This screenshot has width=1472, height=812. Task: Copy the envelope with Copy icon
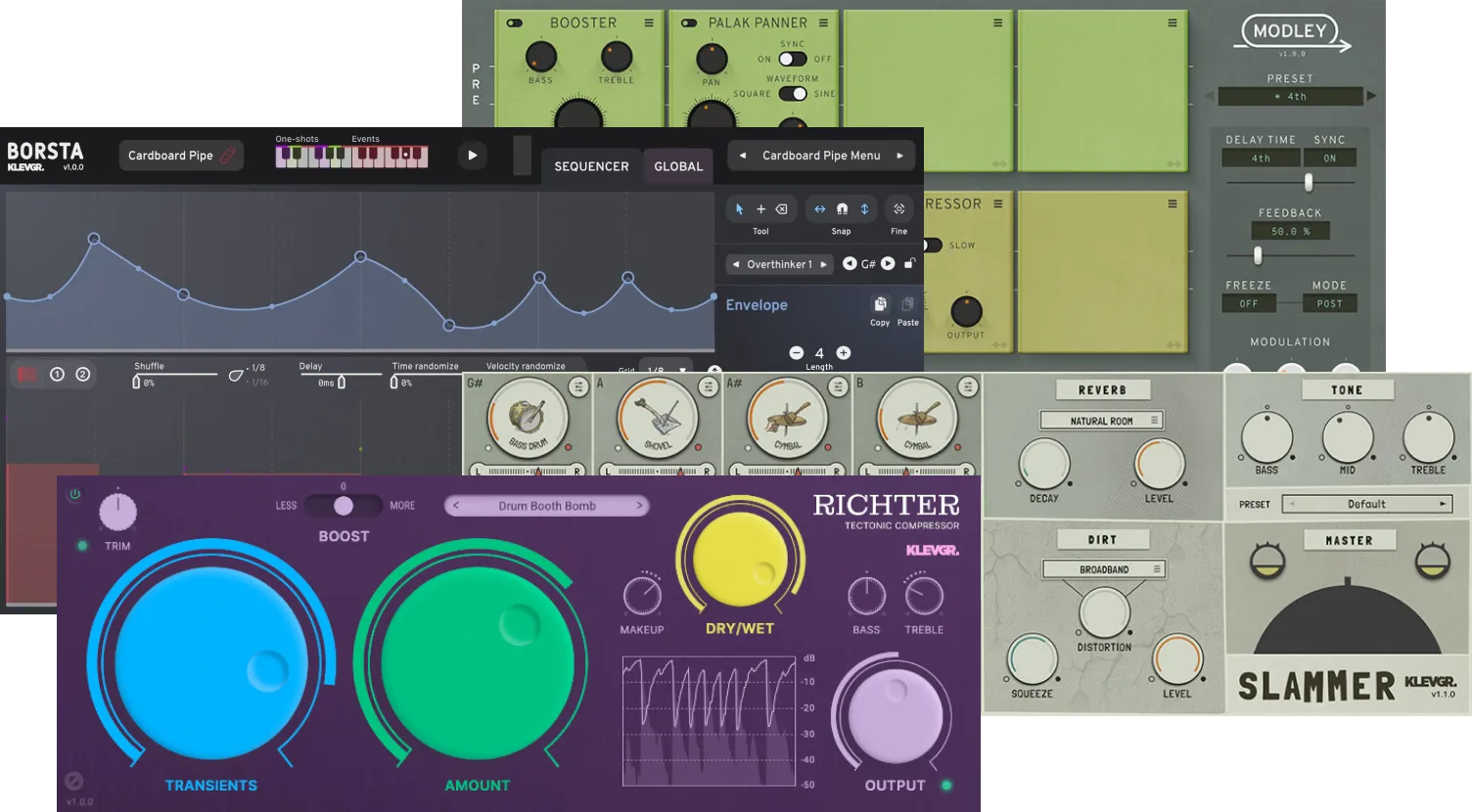[880, 305]
